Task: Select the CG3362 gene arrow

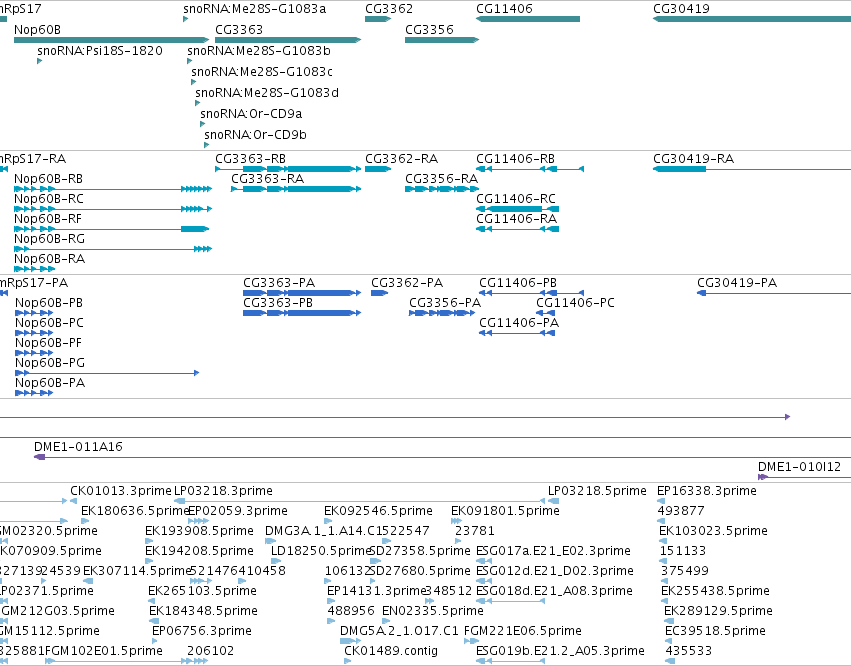Action: point(378,19)
